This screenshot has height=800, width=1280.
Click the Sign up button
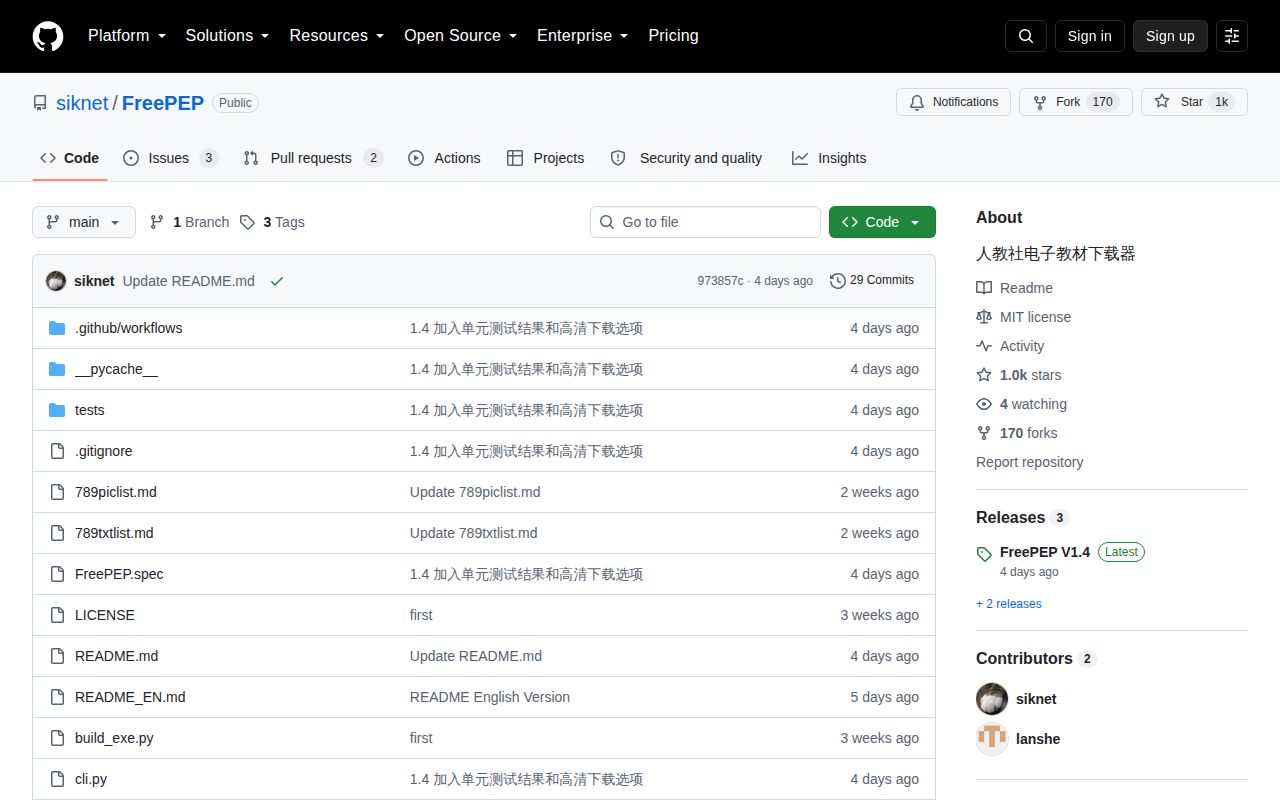pyautogui.click(x=1170, y=36)
